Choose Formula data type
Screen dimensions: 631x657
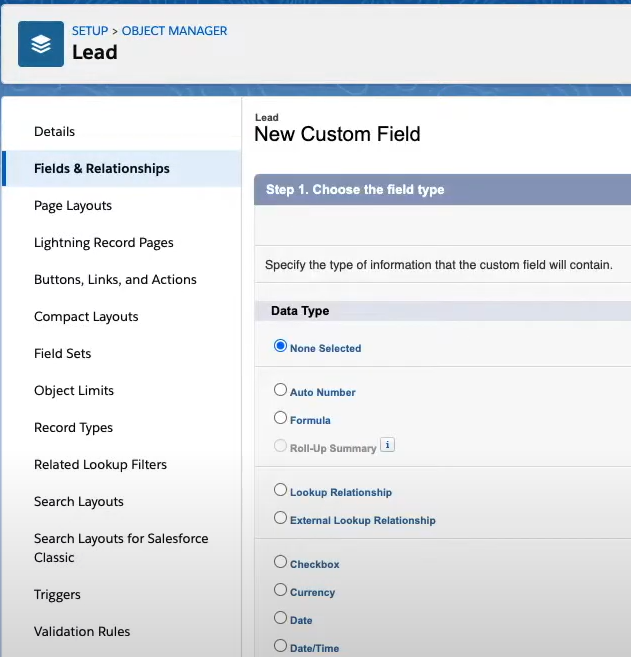tap(280, 418)
